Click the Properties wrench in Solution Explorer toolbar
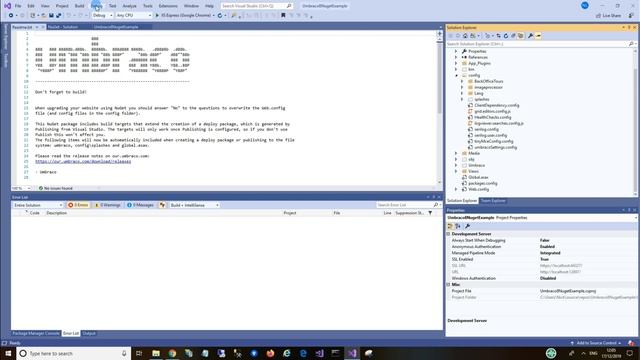The image size is (640, 360). click(x=531, y=36)
